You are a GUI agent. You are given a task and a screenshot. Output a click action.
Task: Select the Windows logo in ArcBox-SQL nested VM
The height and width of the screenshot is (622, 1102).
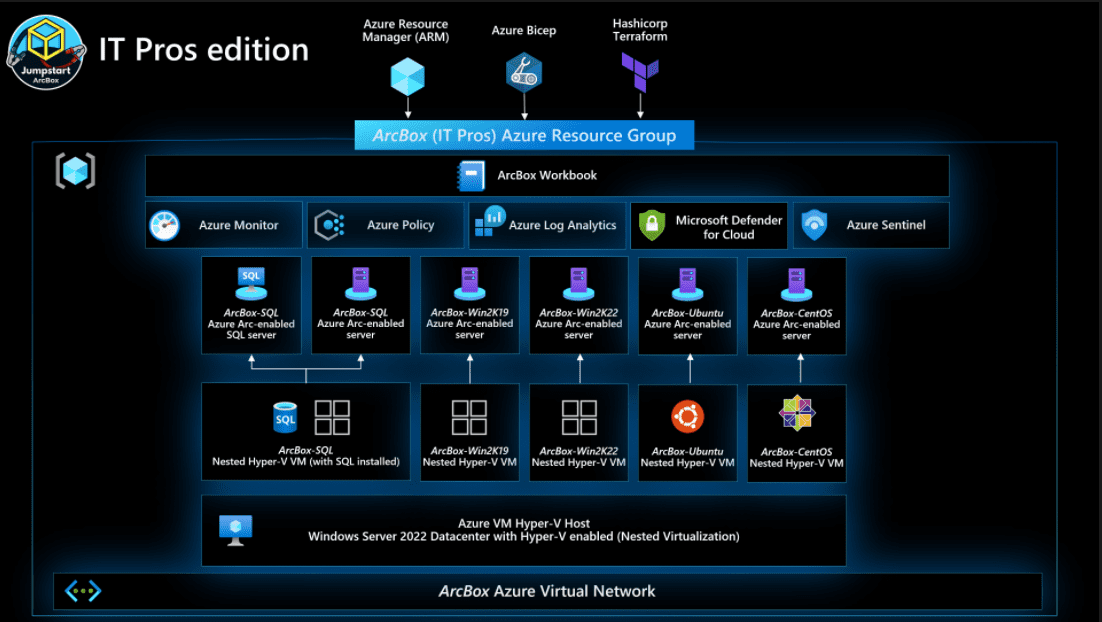[x=332, y=417]
